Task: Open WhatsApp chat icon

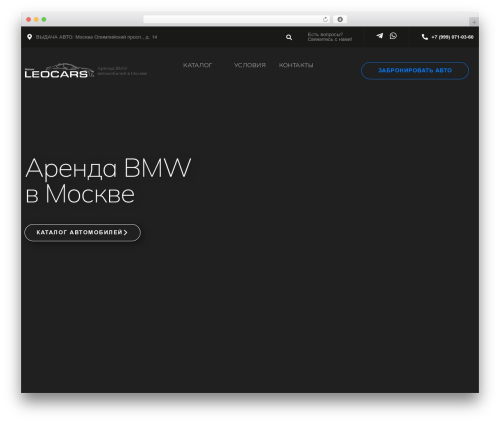Action: point(393,36)
